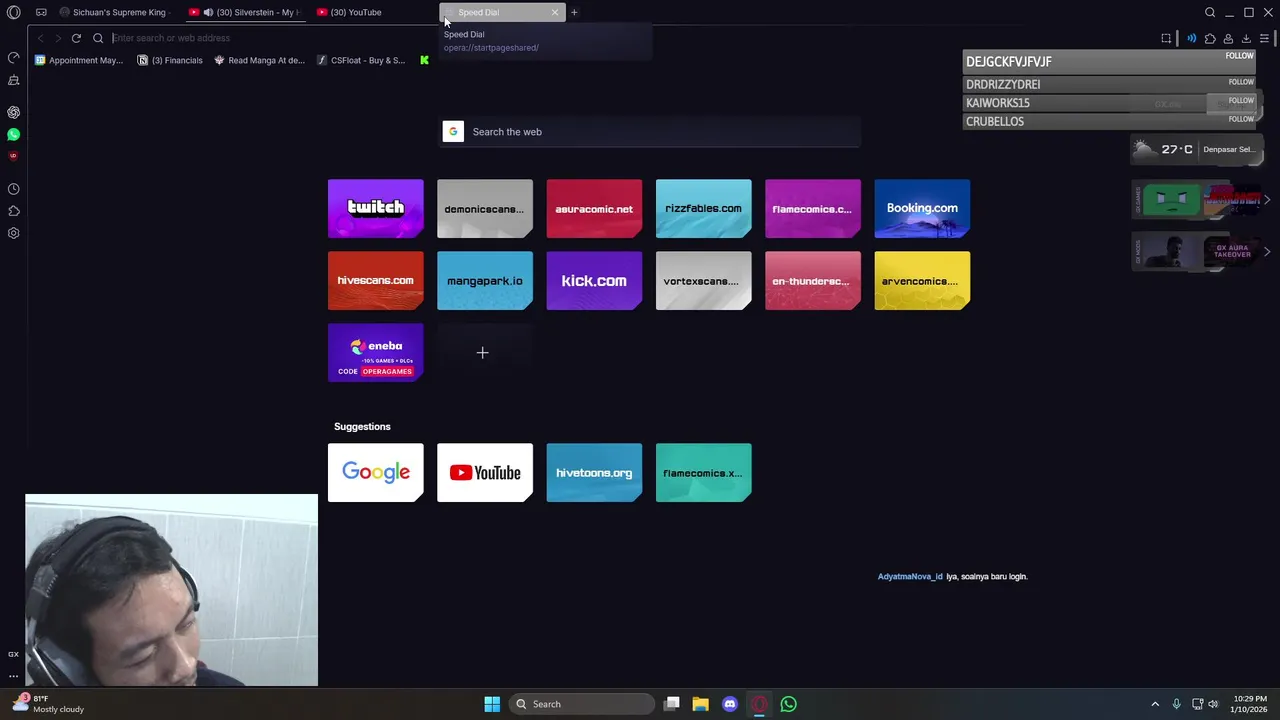1280x720 pixels.
Task: Open the extensions cube in toolbar
Action: [1210, 38]
